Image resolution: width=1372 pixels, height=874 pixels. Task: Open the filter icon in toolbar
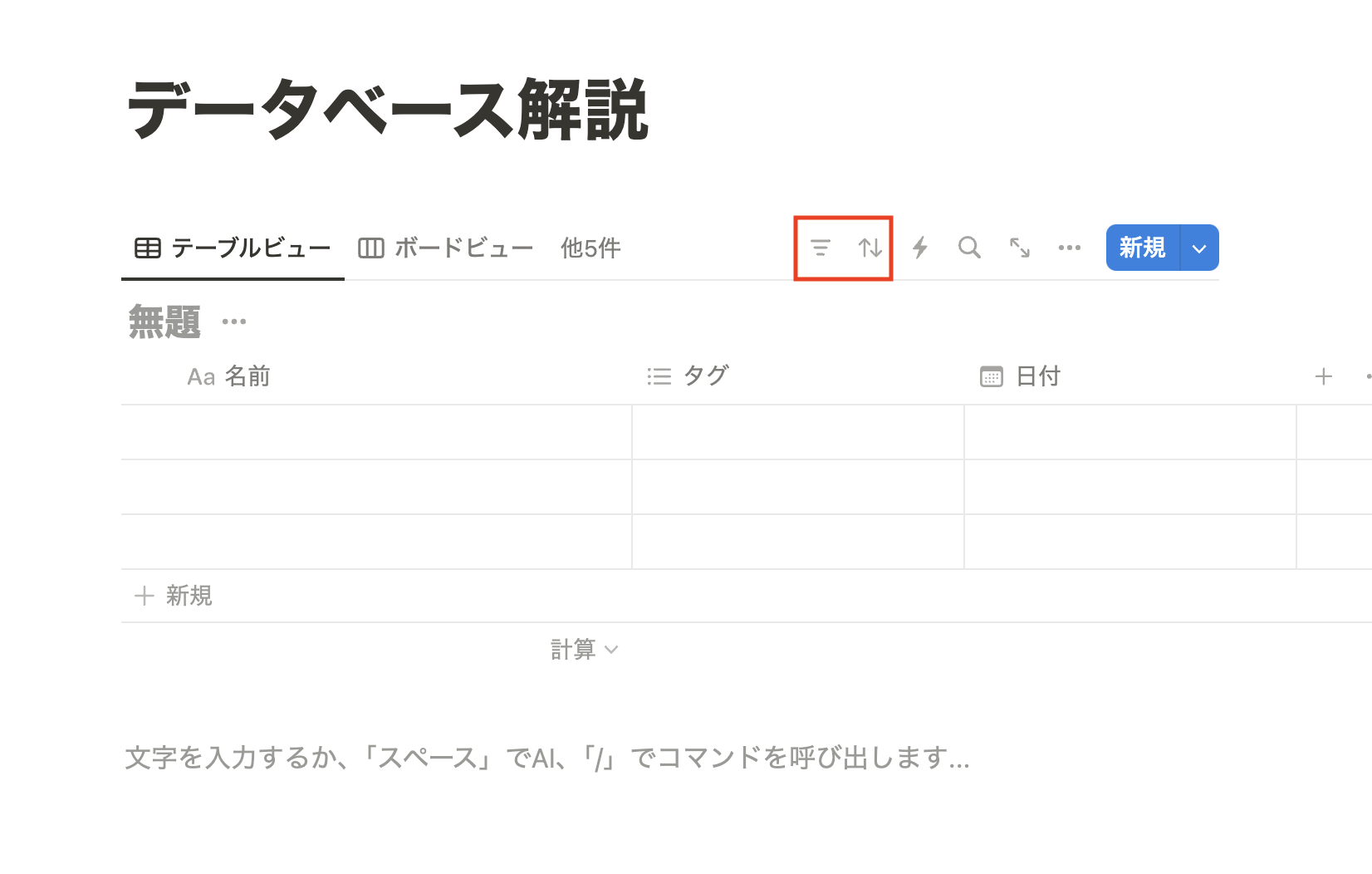[x=821, y=248]
